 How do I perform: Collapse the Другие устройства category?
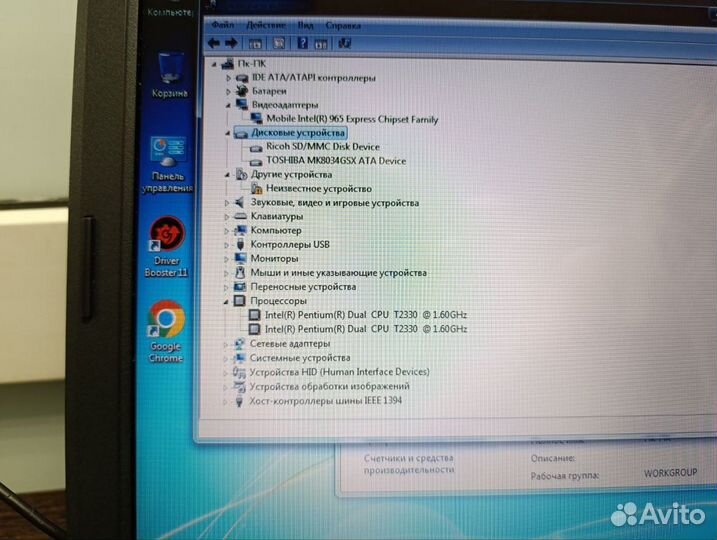click(227, 175)
